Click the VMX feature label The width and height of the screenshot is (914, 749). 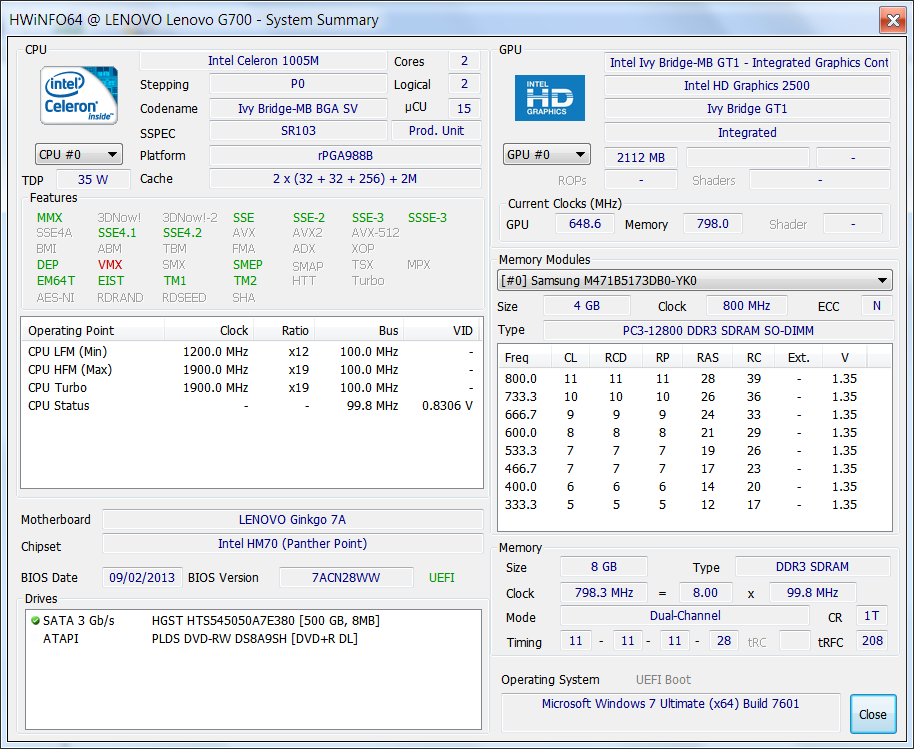tap(110, 265)
